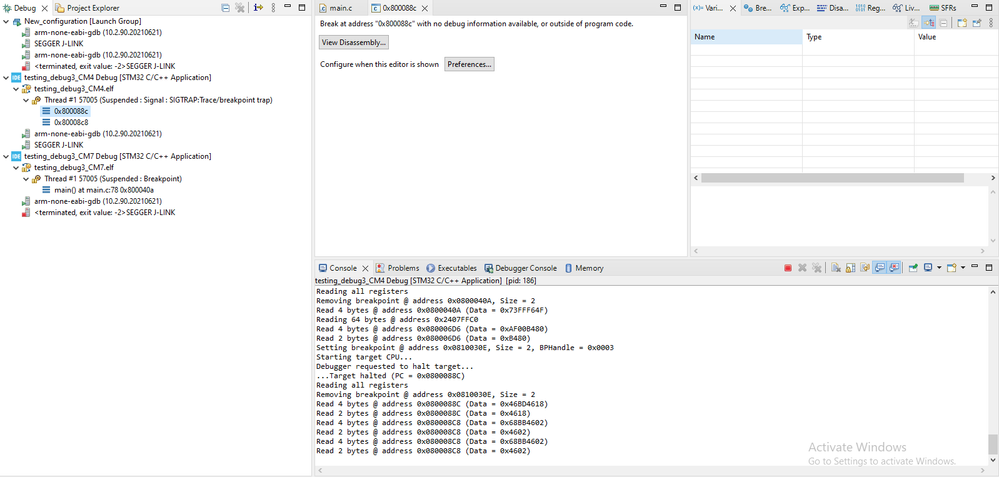This screenshot has width=999, height=477.
Task: Remove launch icon in the Console toolbar
Action: [803, 268]
